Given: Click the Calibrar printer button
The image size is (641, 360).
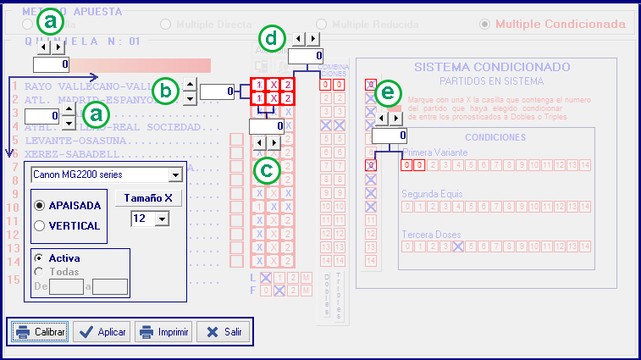Looking at the screenshot, I should 40,331.
